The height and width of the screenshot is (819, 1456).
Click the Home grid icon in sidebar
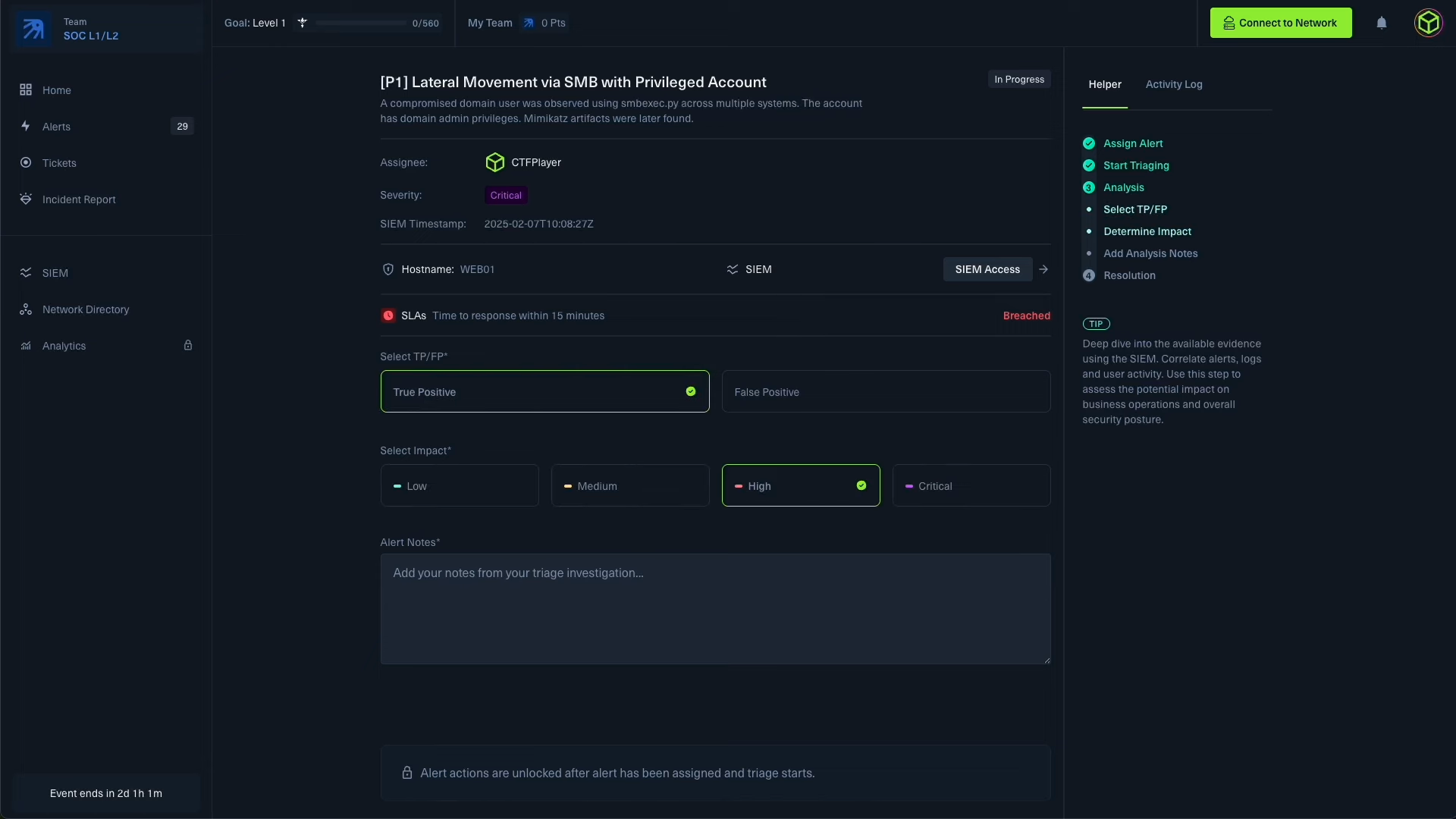[x=26, y=89]
